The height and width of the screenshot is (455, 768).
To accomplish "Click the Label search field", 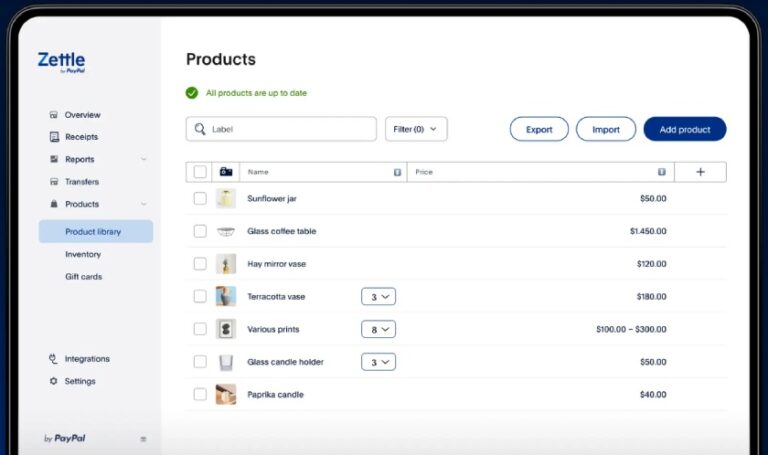I will [281, 129].
